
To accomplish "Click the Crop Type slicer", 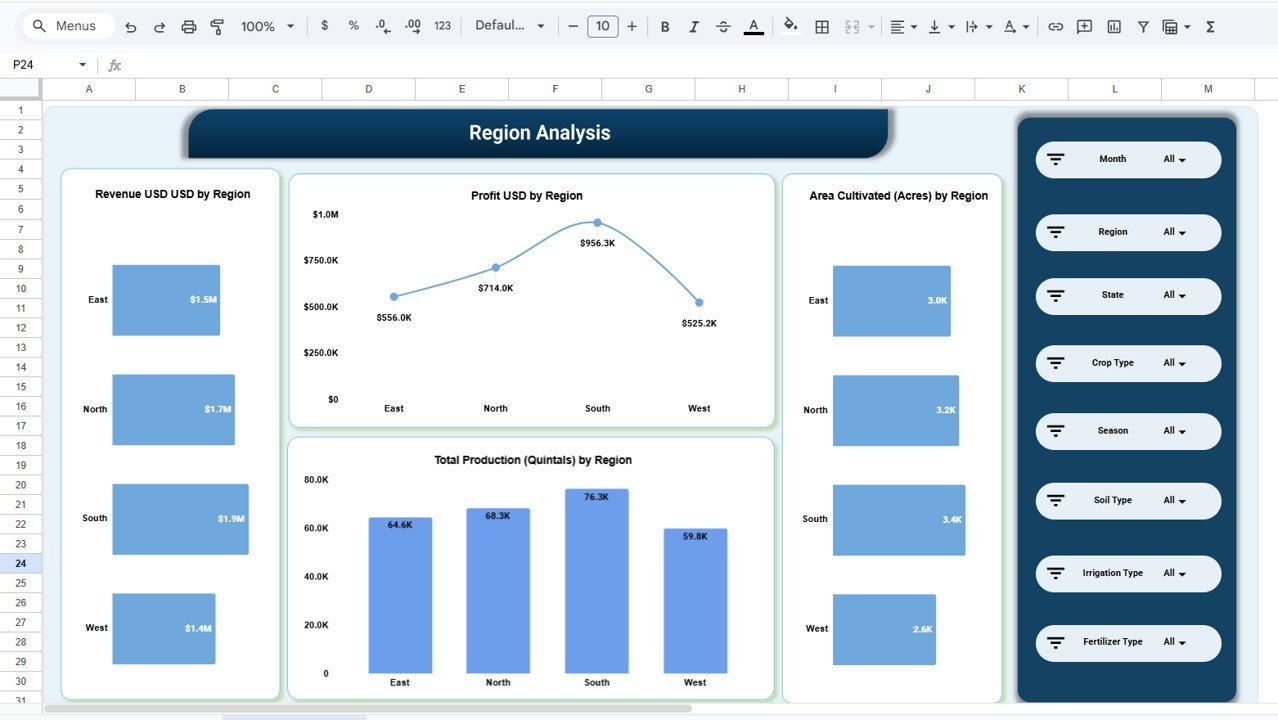I will (1128, 363).
